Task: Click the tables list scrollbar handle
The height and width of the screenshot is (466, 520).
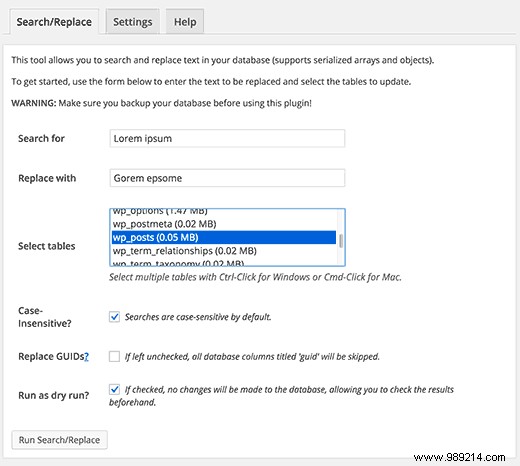Action: point(341,241)
